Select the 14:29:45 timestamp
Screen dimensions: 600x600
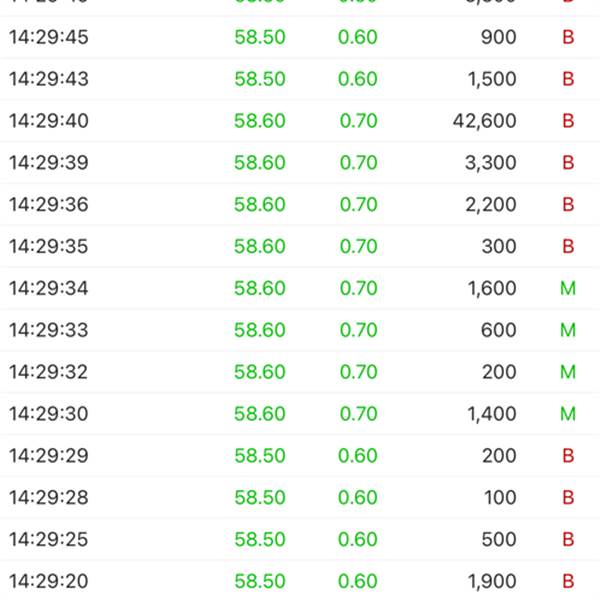49,37
